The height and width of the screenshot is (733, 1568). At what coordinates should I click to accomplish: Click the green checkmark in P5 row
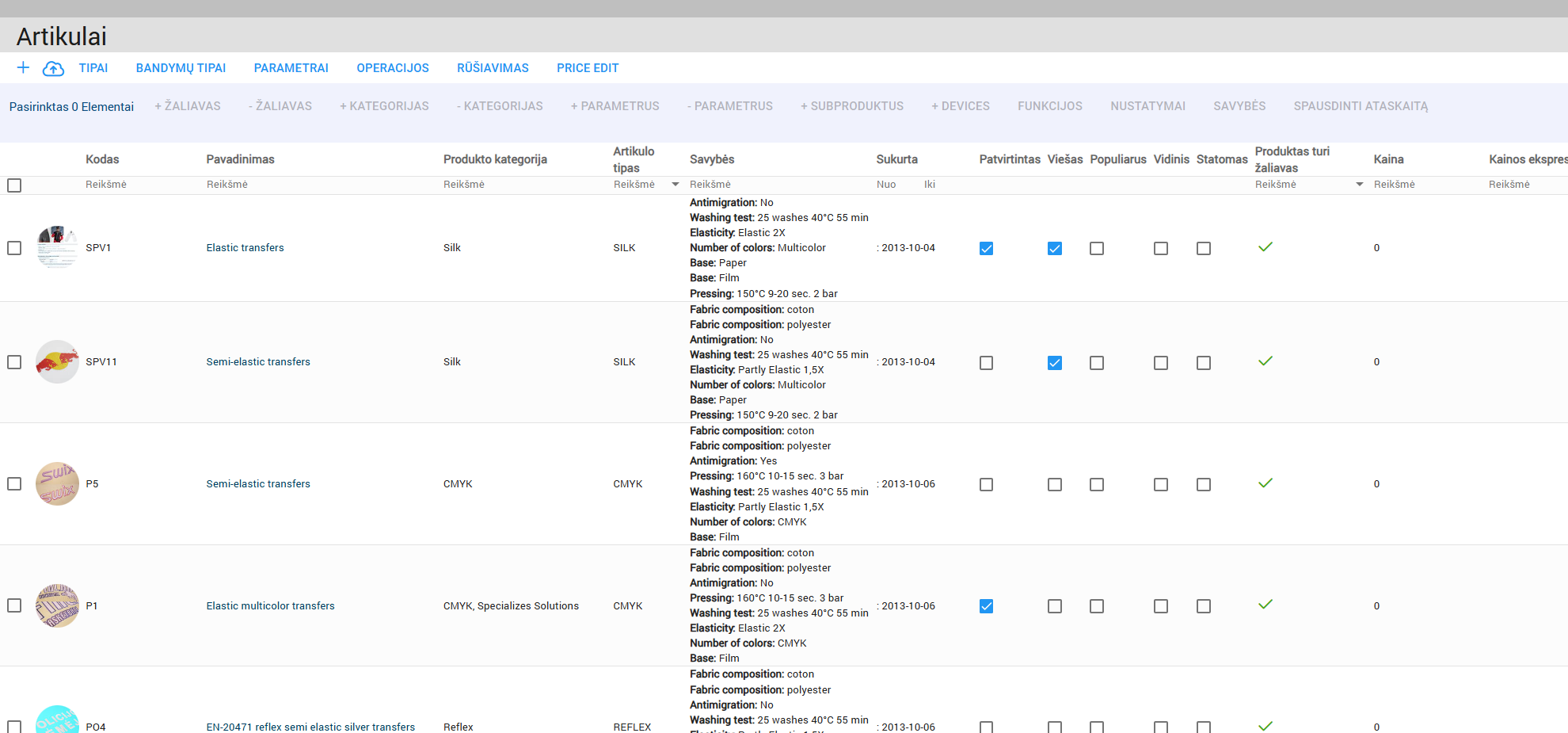point(1265,483)
